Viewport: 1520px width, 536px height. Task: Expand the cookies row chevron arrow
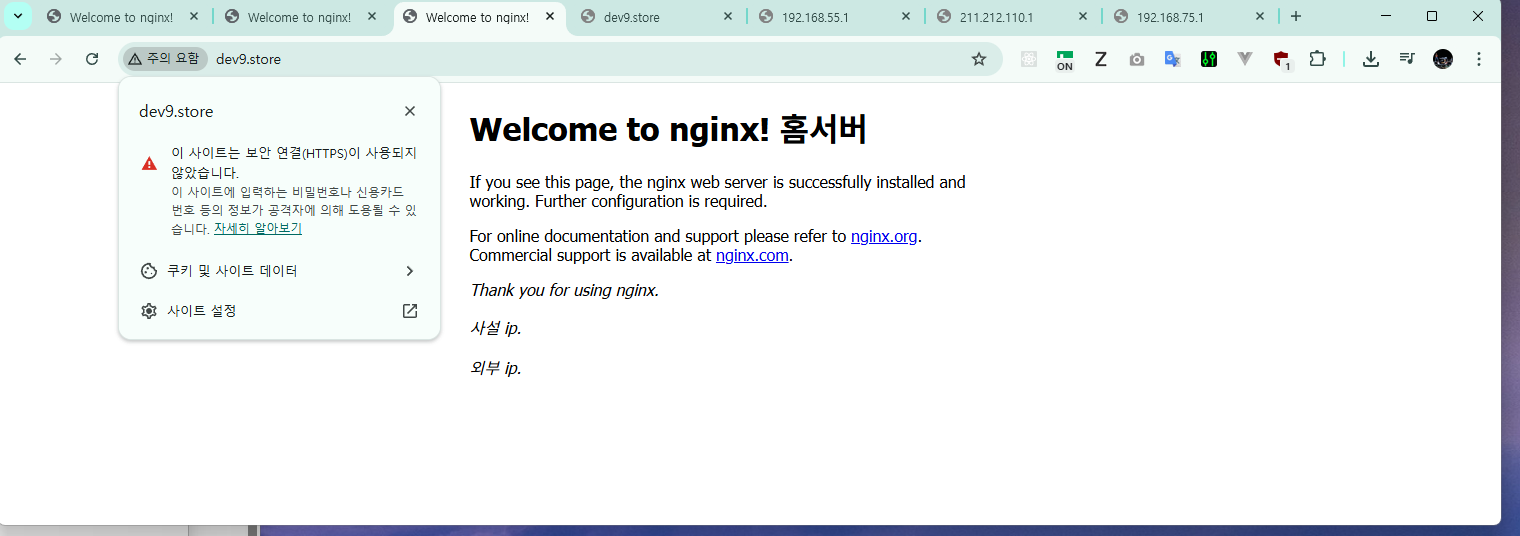[x=410, y=271]
